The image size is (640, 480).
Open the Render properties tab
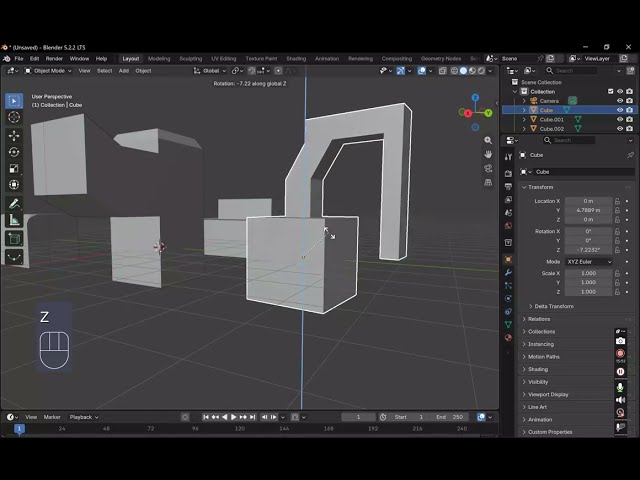tap(508, 173)
